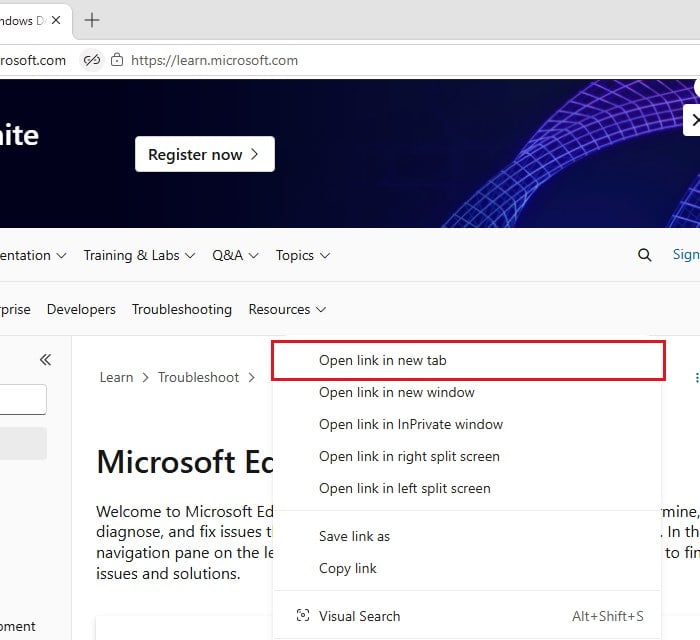This screenshot has height=640, width=700.
Task: Expand the Q&A dropdown
Action: click(235, 255)
